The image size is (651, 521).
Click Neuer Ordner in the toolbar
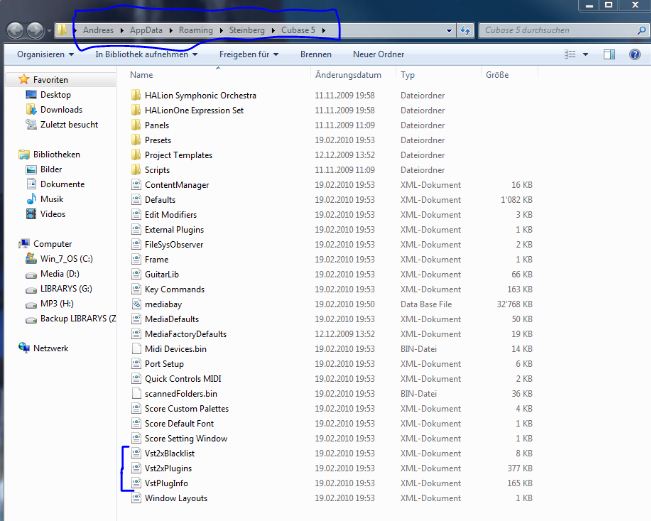tap(378, 54)
